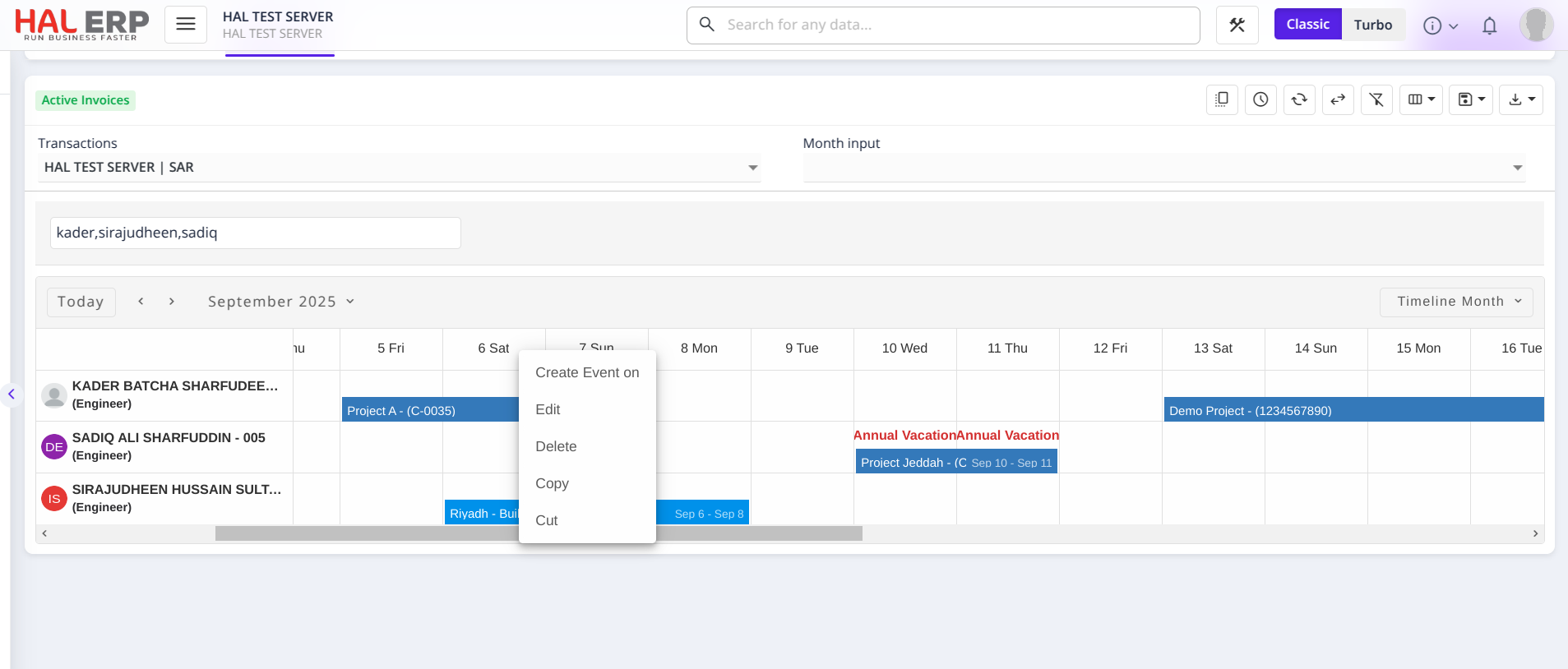Choose Delete from the context menu
The height and width of the screenshot is (669, 1568).
(556, 446)
